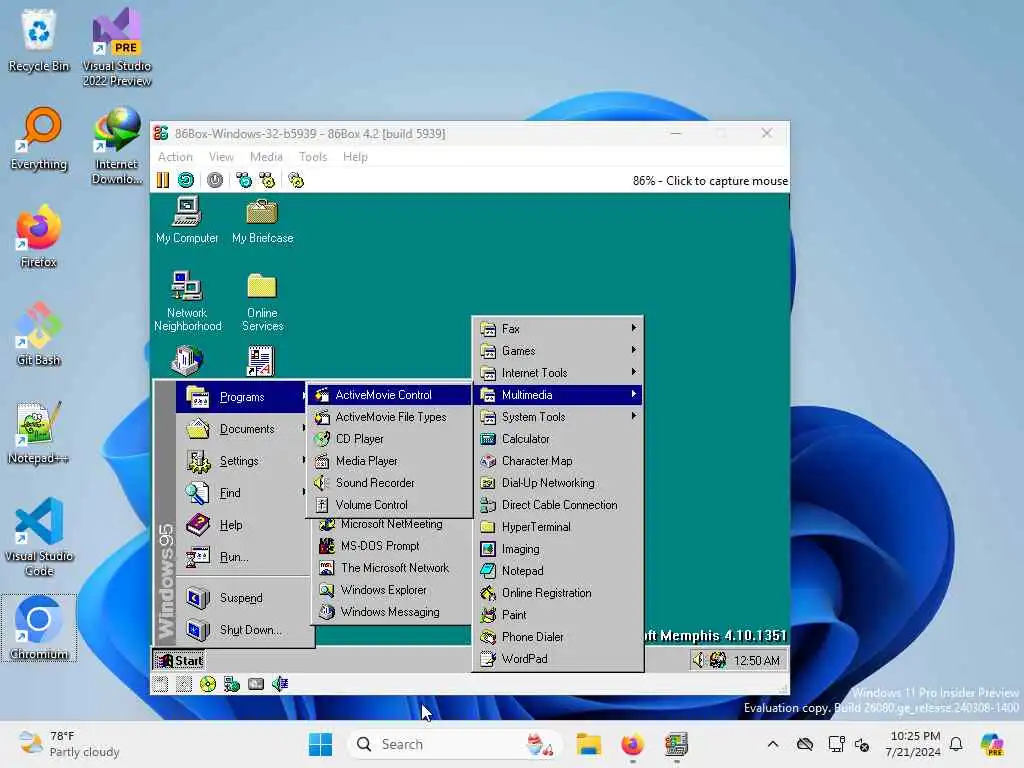Open Windows Messaging
This screenshot has height=768, width=1024.
coord(392,612)
